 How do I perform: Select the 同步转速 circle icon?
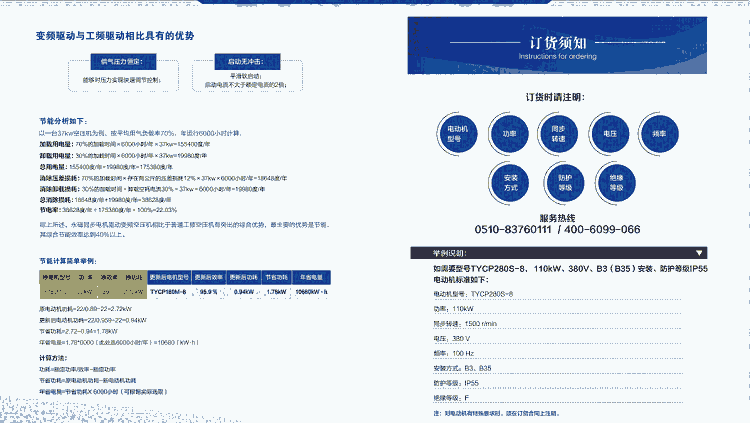(x=559, y=133)
